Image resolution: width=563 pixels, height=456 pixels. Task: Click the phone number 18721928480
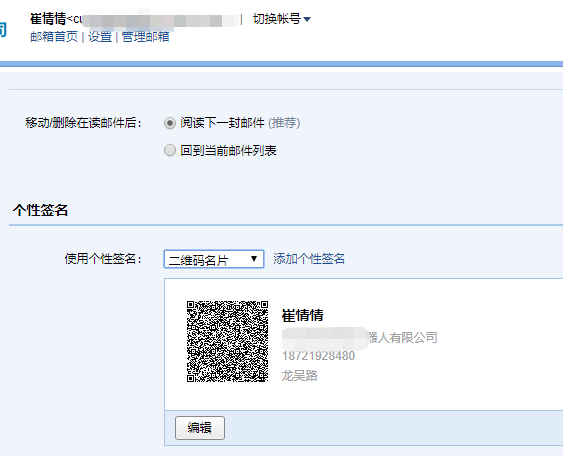[x=318, y=356]
